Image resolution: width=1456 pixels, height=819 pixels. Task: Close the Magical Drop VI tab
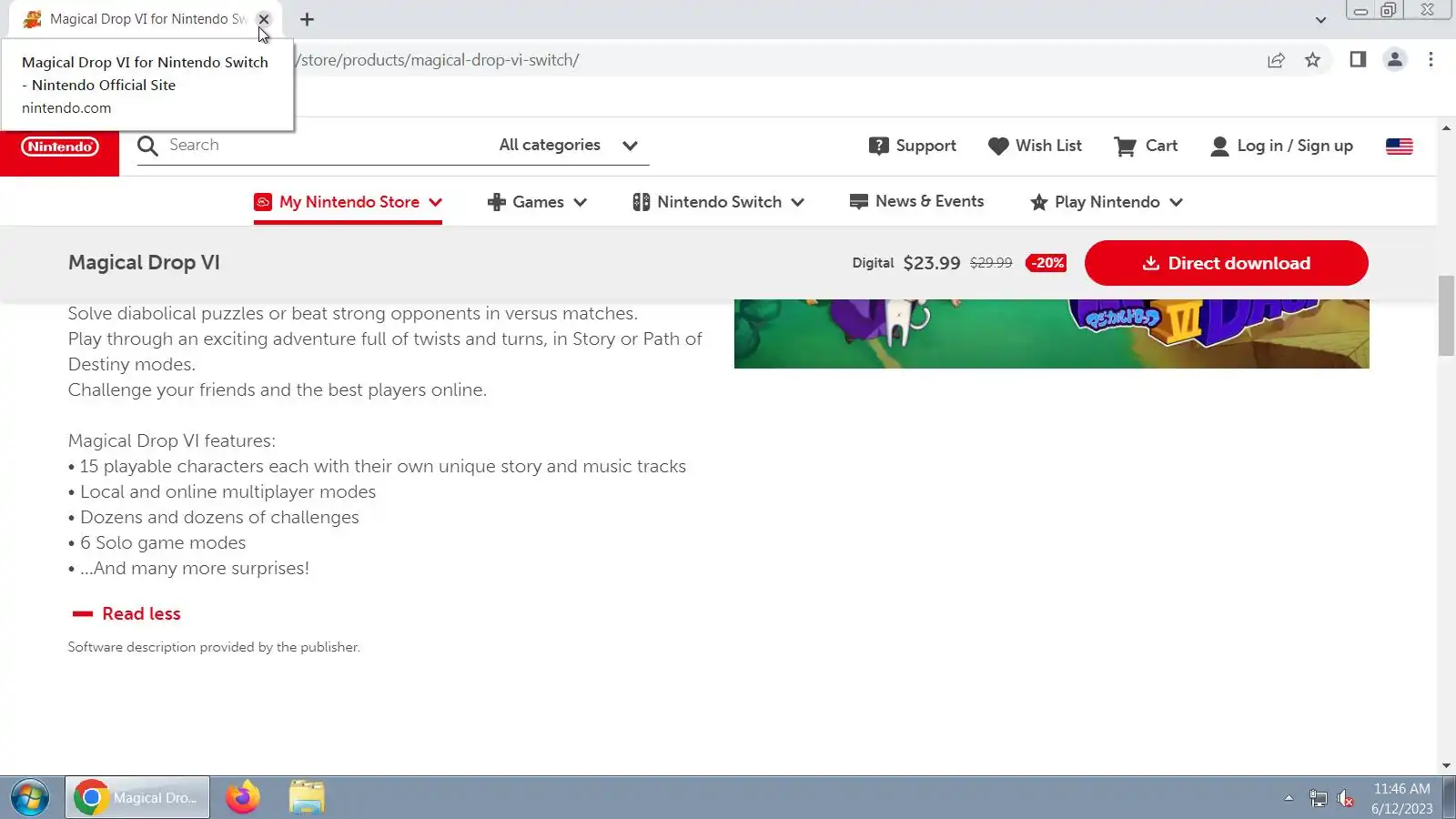pos(264,19)
